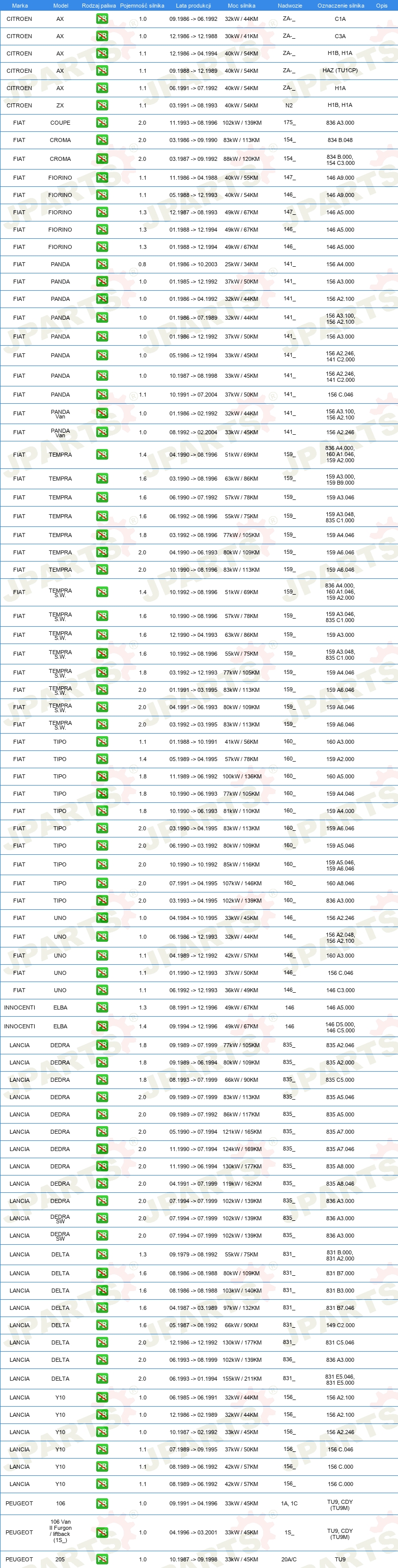Select the 146 D5.000, 146 C5.000 engine cell

339,1027
